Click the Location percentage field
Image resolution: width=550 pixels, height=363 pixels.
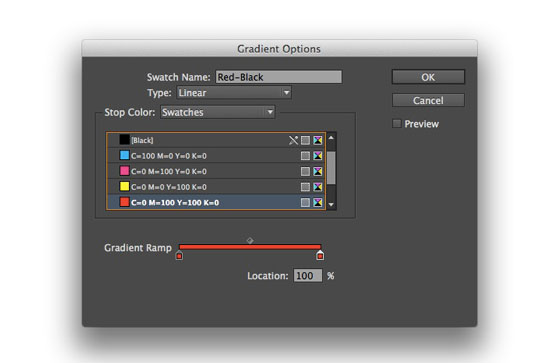308,276
